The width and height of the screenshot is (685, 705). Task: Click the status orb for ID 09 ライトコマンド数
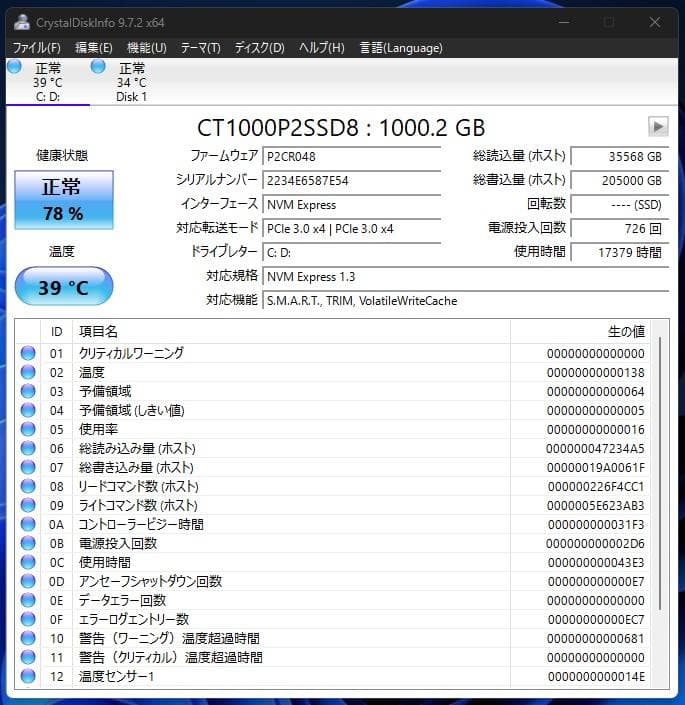point(28,505)
